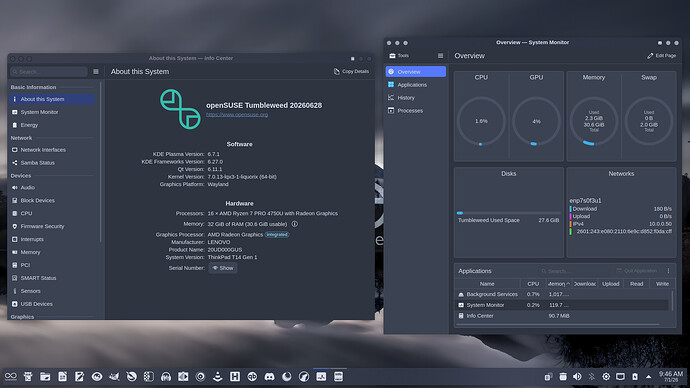Open About this System in Info Center sidebar
Viewport: 690px width, 388px height.
click(52, 99)
